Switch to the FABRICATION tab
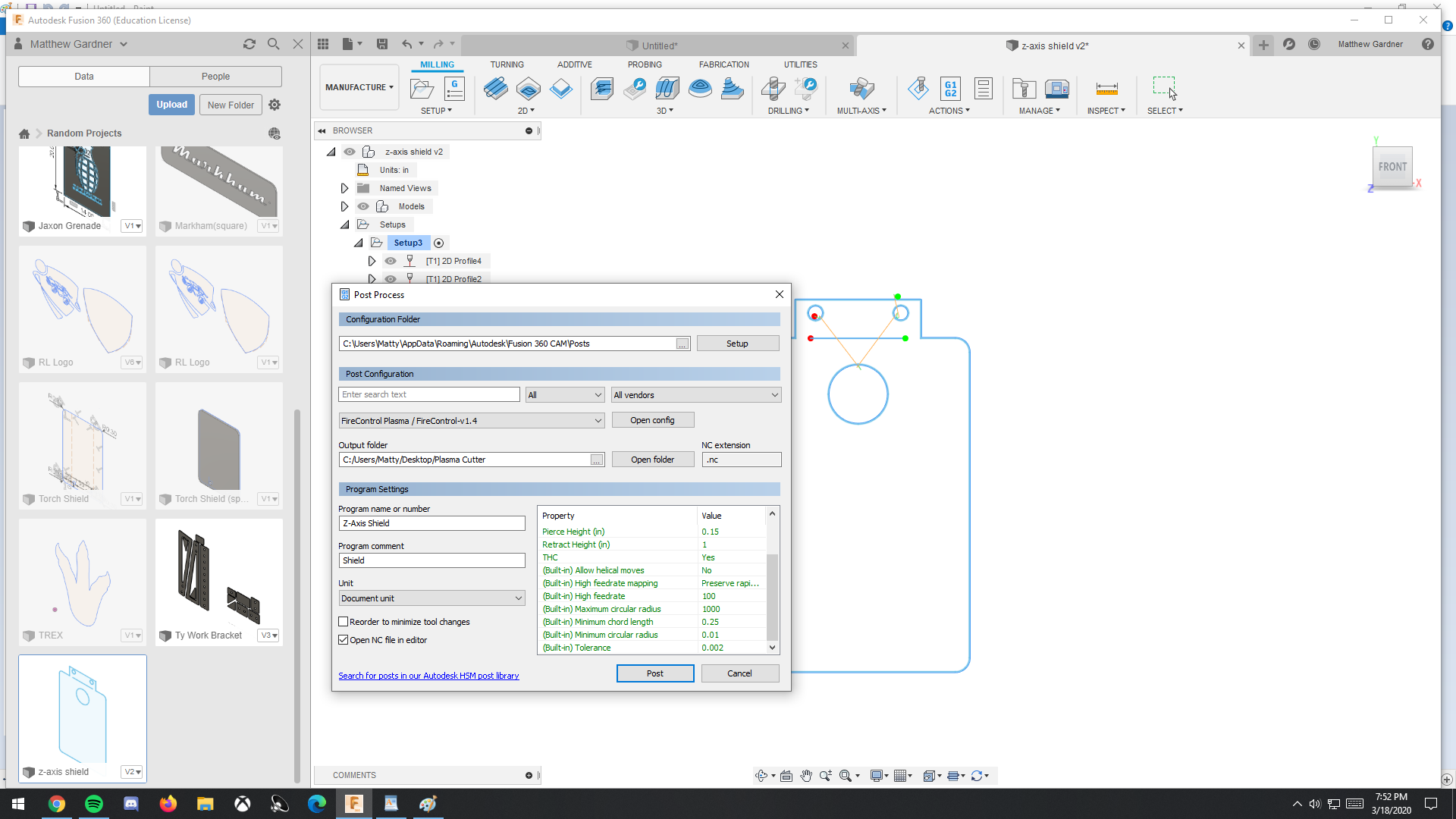 click(723, 64)
